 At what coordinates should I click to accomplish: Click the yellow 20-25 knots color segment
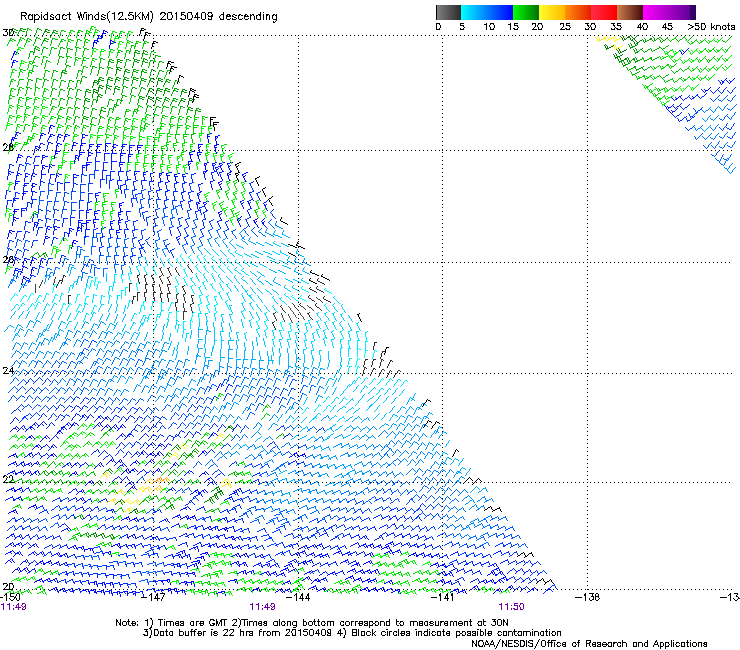(x=552, y=12)
